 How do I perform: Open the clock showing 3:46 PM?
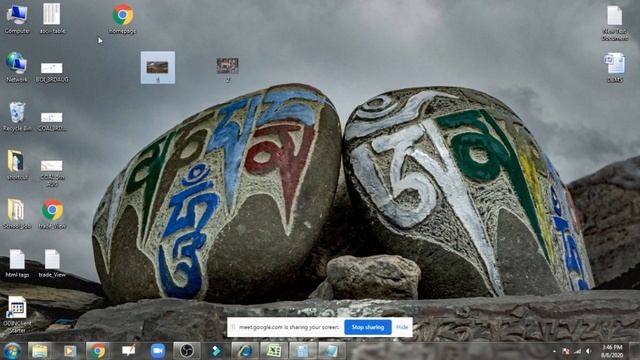pyautogui.click(x=612, y=351)
